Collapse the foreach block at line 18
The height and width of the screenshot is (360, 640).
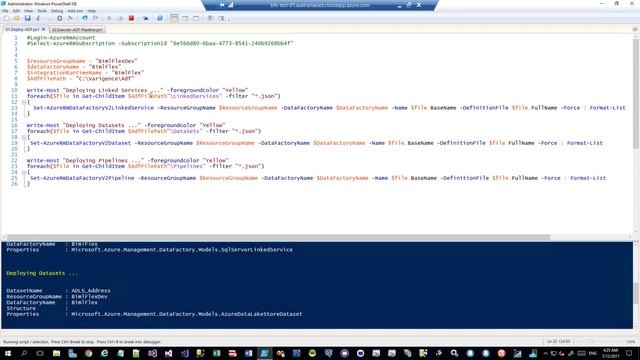pos(24,137)
